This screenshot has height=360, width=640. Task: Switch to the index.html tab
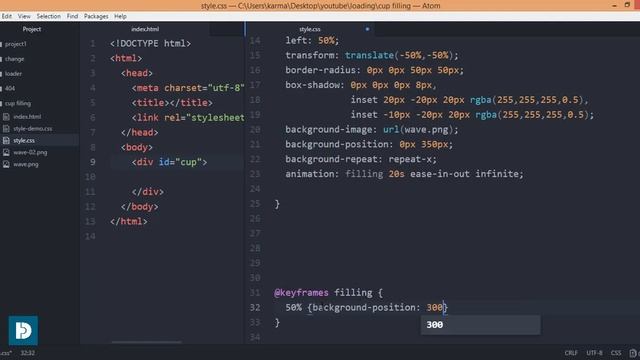[145, 29]
